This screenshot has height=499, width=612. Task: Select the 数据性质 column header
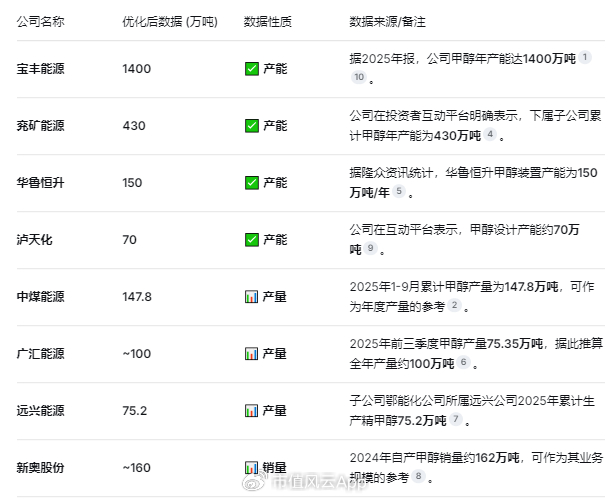[x=268, y=21]
